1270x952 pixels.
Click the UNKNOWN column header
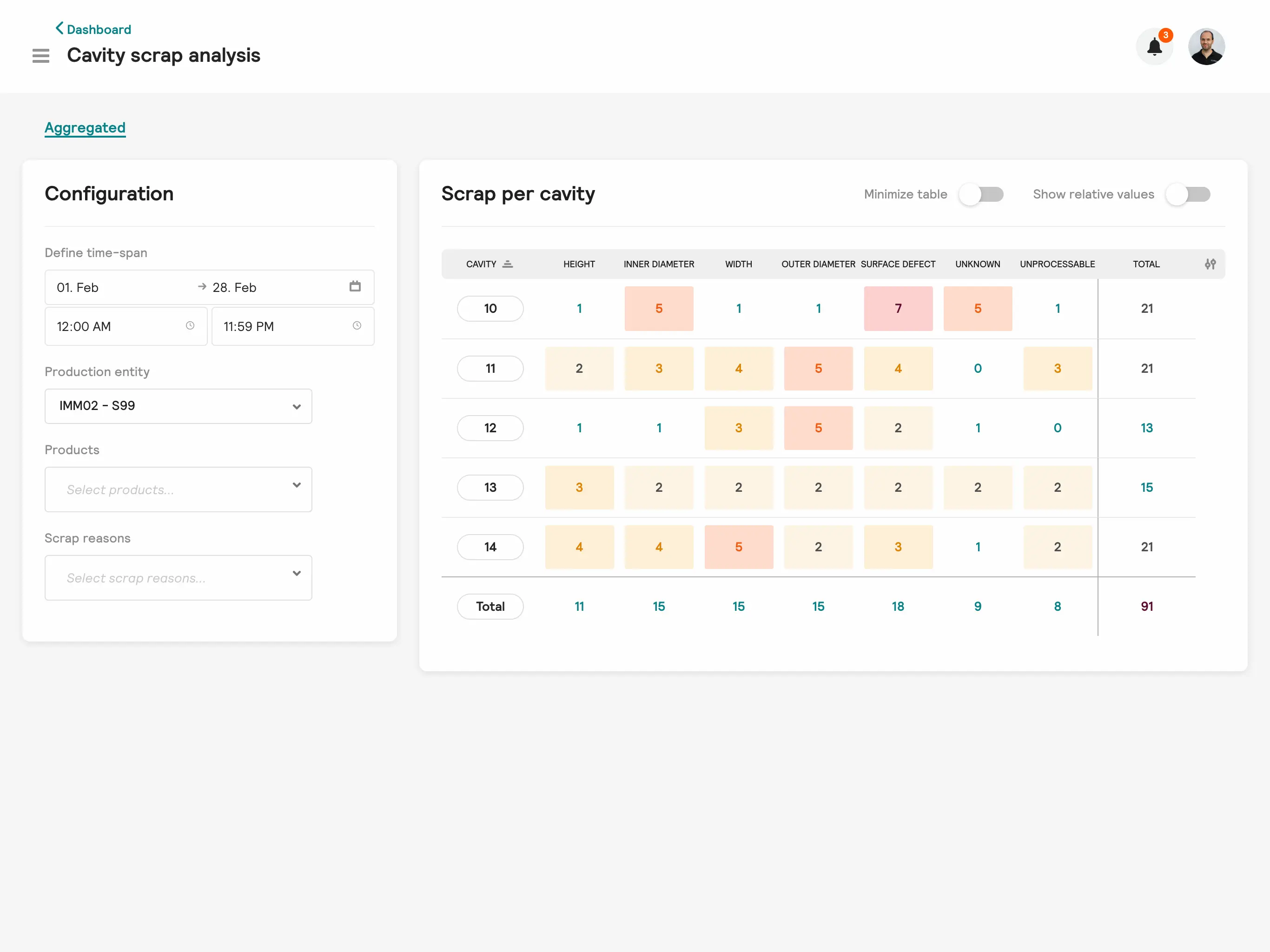click(x=978, y=264)
